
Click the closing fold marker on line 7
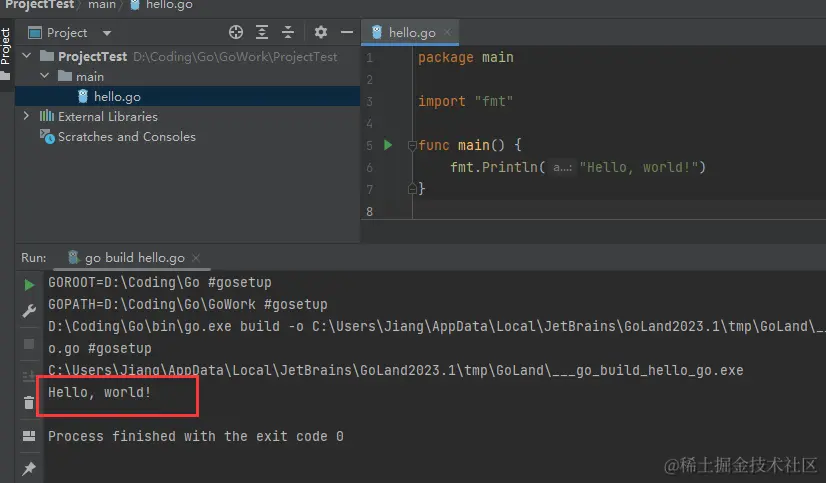[412, 188]
